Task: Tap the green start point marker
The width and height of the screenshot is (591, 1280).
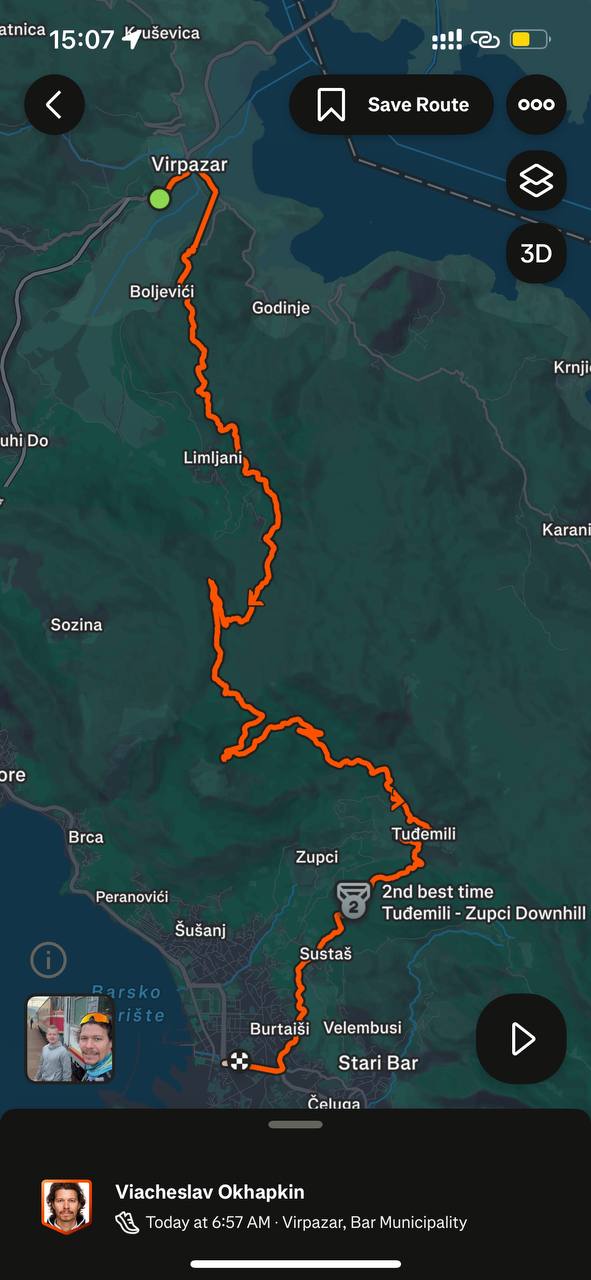Action: pyautogui.click(x=159, y=199)
